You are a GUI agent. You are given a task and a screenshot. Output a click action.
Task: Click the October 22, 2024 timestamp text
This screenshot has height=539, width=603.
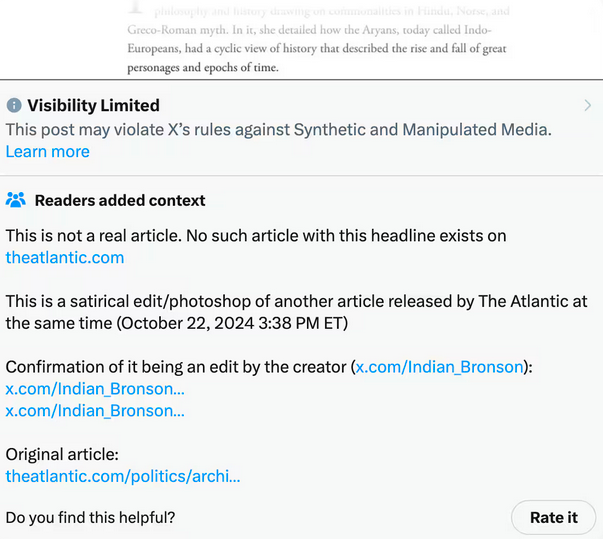[x=232, y=323]
